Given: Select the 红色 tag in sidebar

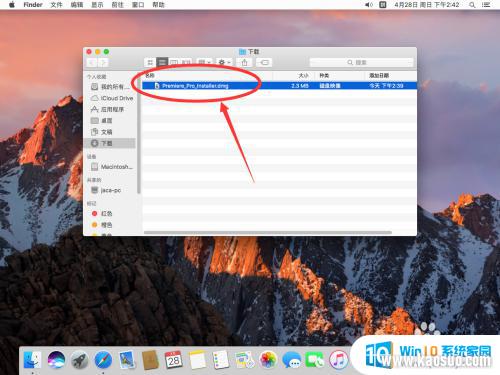Looking at the screenshot, I should pos(102,214).
